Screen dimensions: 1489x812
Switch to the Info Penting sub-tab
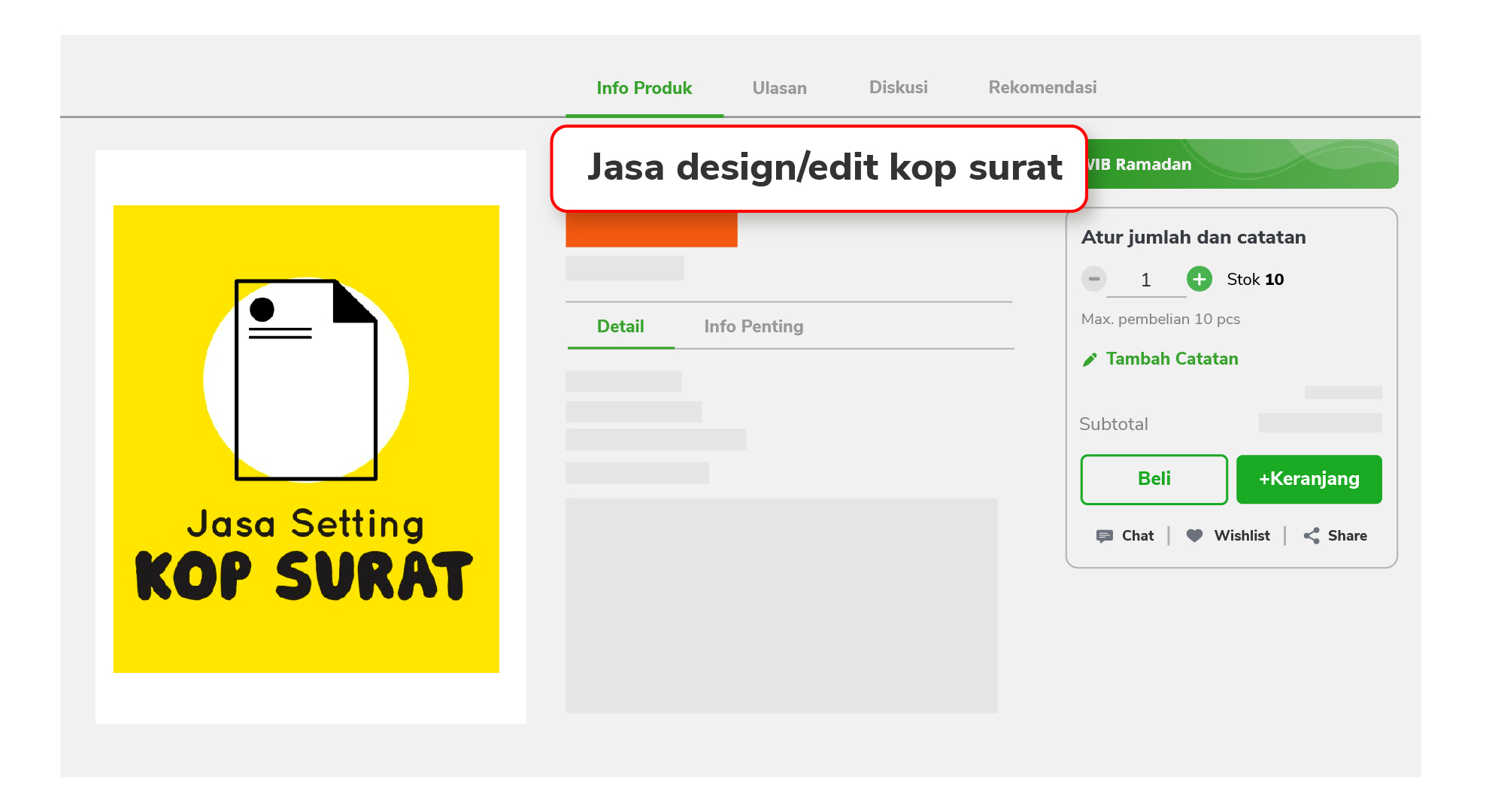(x=754, y=326)
